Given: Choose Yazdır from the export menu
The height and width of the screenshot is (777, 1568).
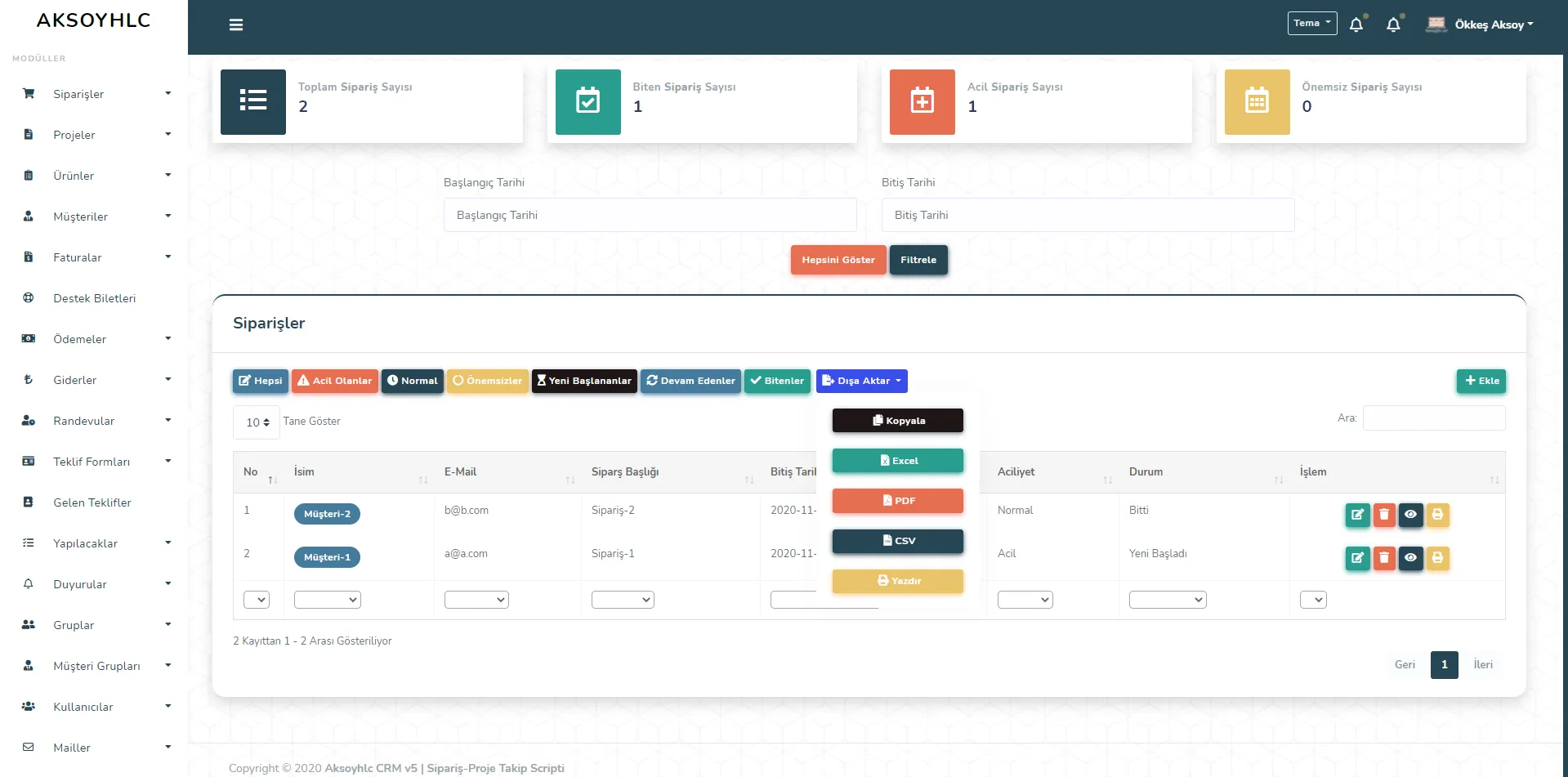Looking at the screenshot, I should (x=898, y=581).
